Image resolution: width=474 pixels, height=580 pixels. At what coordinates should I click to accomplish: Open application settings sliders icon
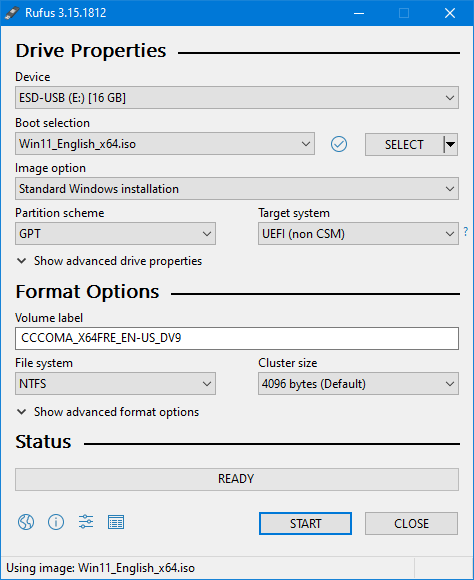(x=86, y=522)
